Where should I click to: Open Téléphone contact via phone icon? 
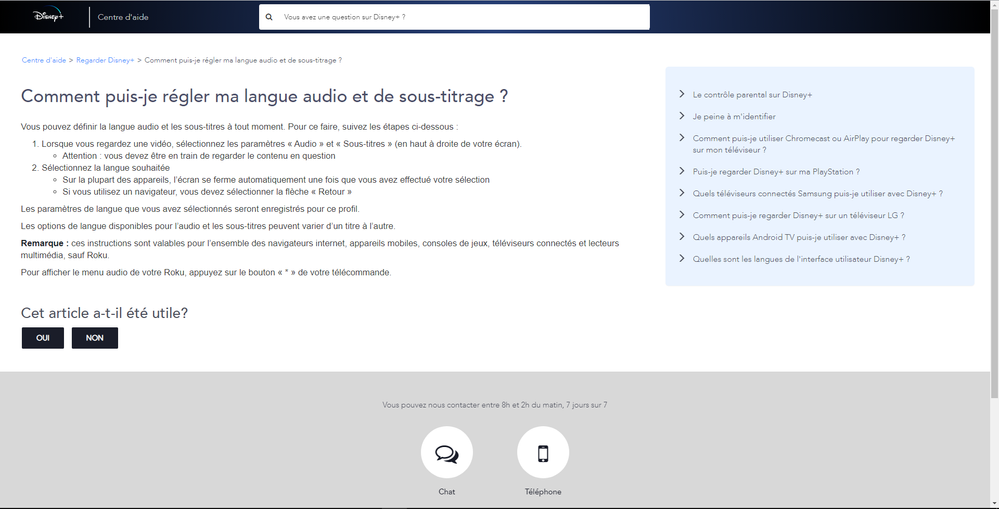pyautogui.click(x=543, y=453)
